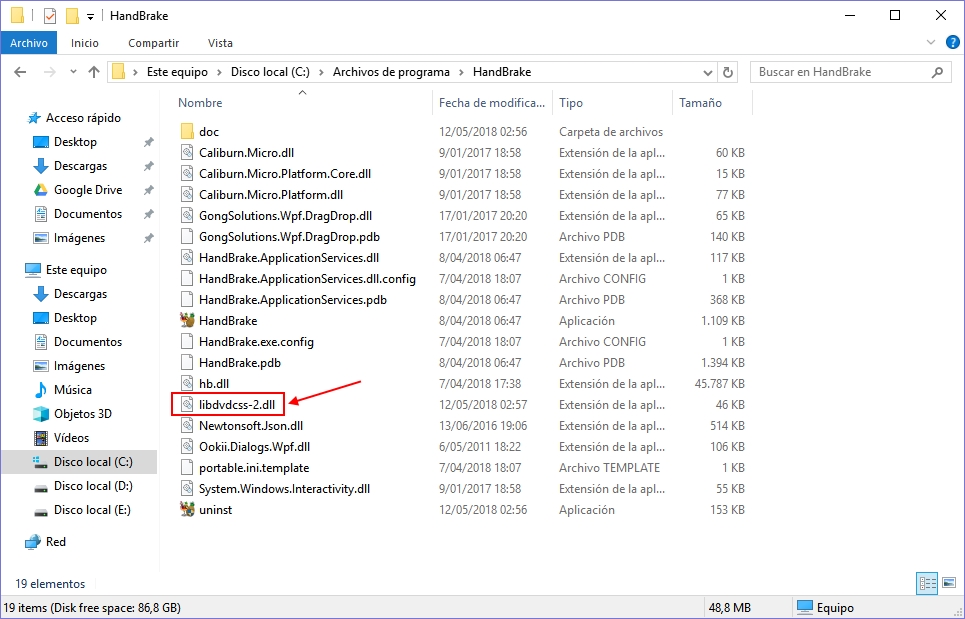The image size is (965, 619).
Task: Open pinned Imágenes under Acceso rápido
Action: [x=79, y=238]
